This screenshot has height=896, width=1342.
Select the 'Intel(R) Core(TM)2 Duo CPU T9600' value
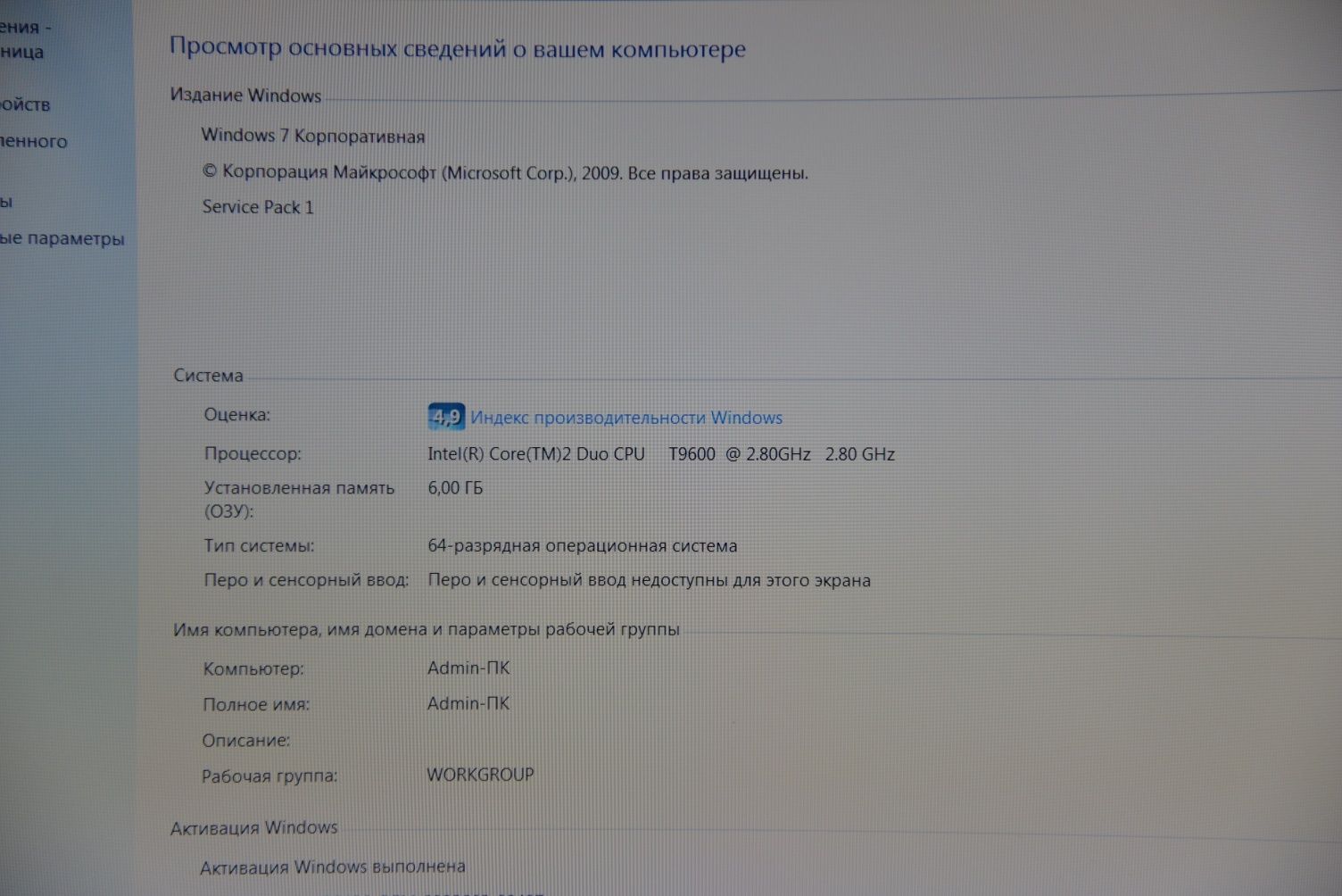pyautogui.click(x=571, y=454)
